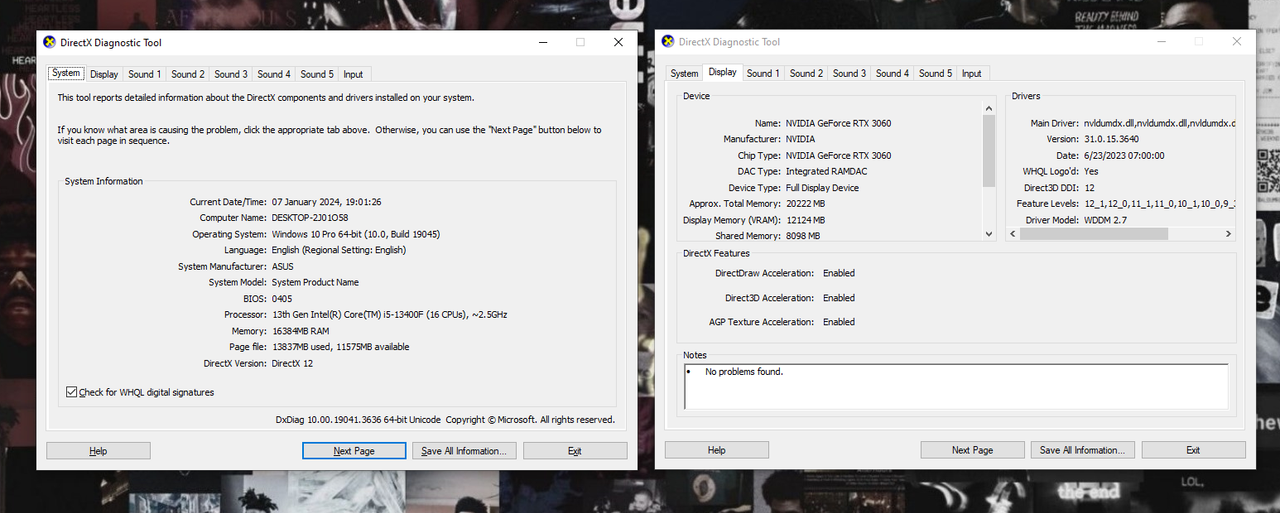Click DirectDraw Acceleration Enabled value
The width and height of the screenshot is (1280, 513).
pos(839,273)
